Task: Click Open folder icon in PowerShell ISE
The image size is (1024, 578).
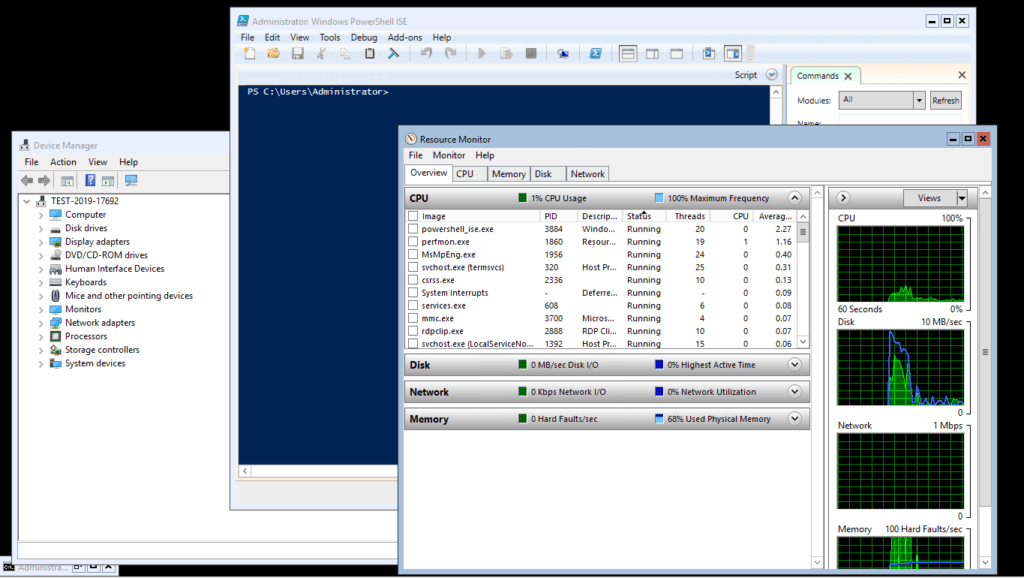Action: coord(274,54)
